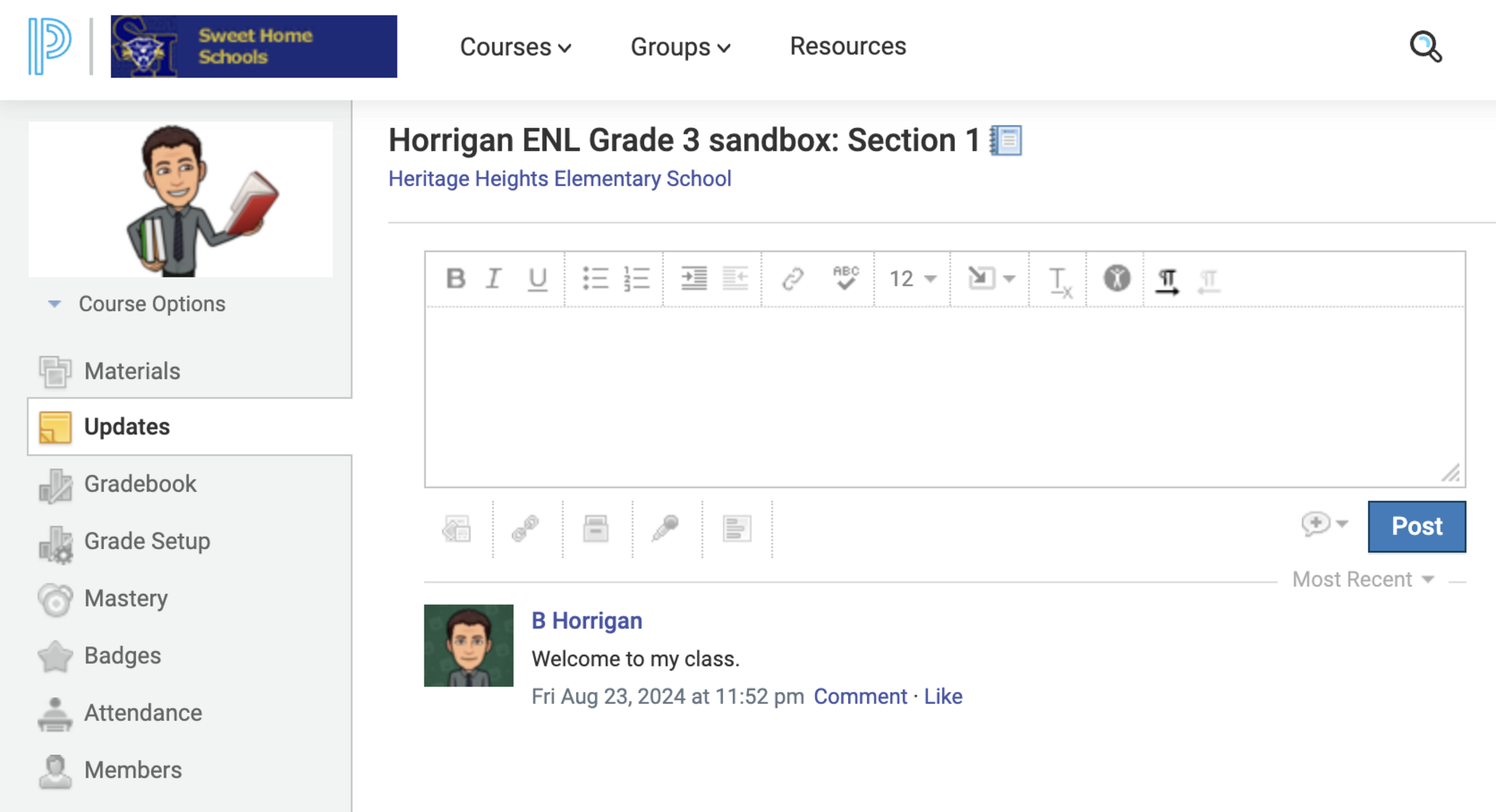The height and width of the screenshot is (812, 1496).
Task: Click the microphone audio recording icon
Action: pos(665,528)
